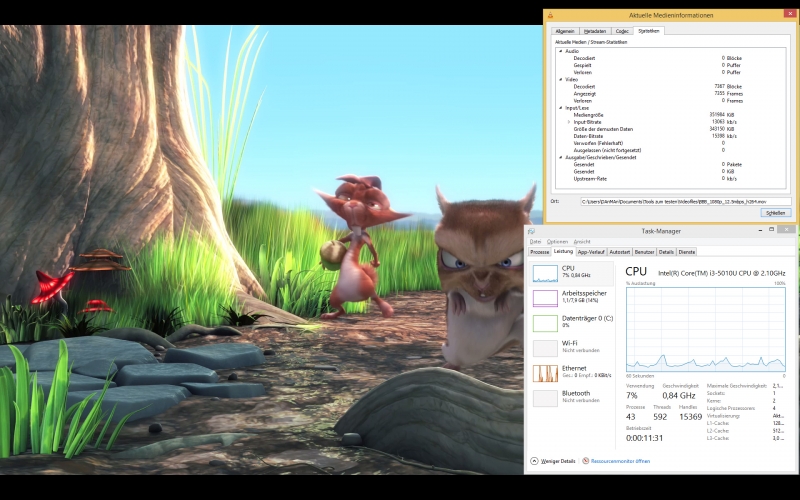The height and width of the screenshot is (500, 800).
Task: Select the CPU graph thumbnail in the sidebar
Action: coord(545,273)
